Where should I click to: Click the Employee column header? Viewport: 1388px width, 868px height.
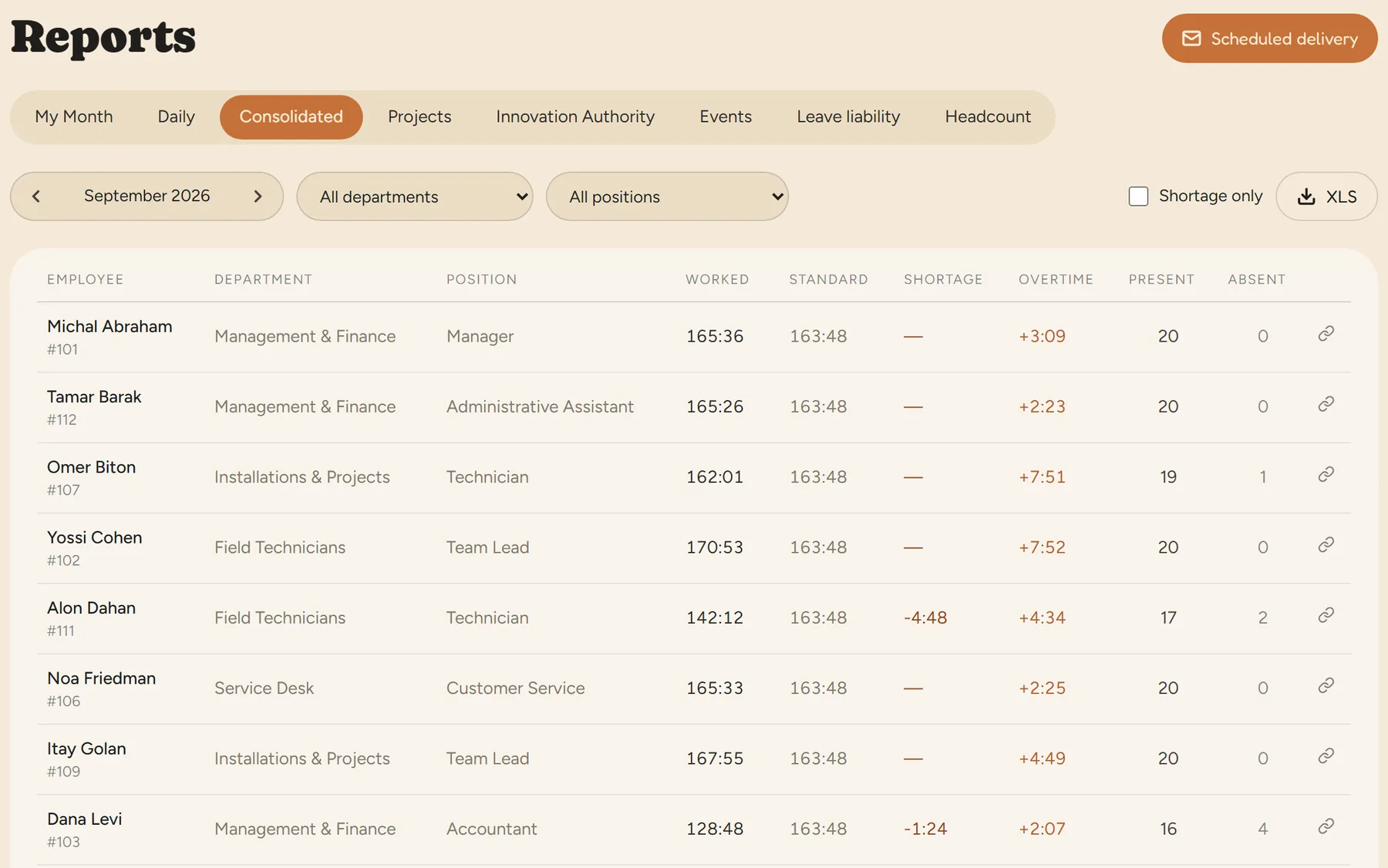[x=86, y=280]
